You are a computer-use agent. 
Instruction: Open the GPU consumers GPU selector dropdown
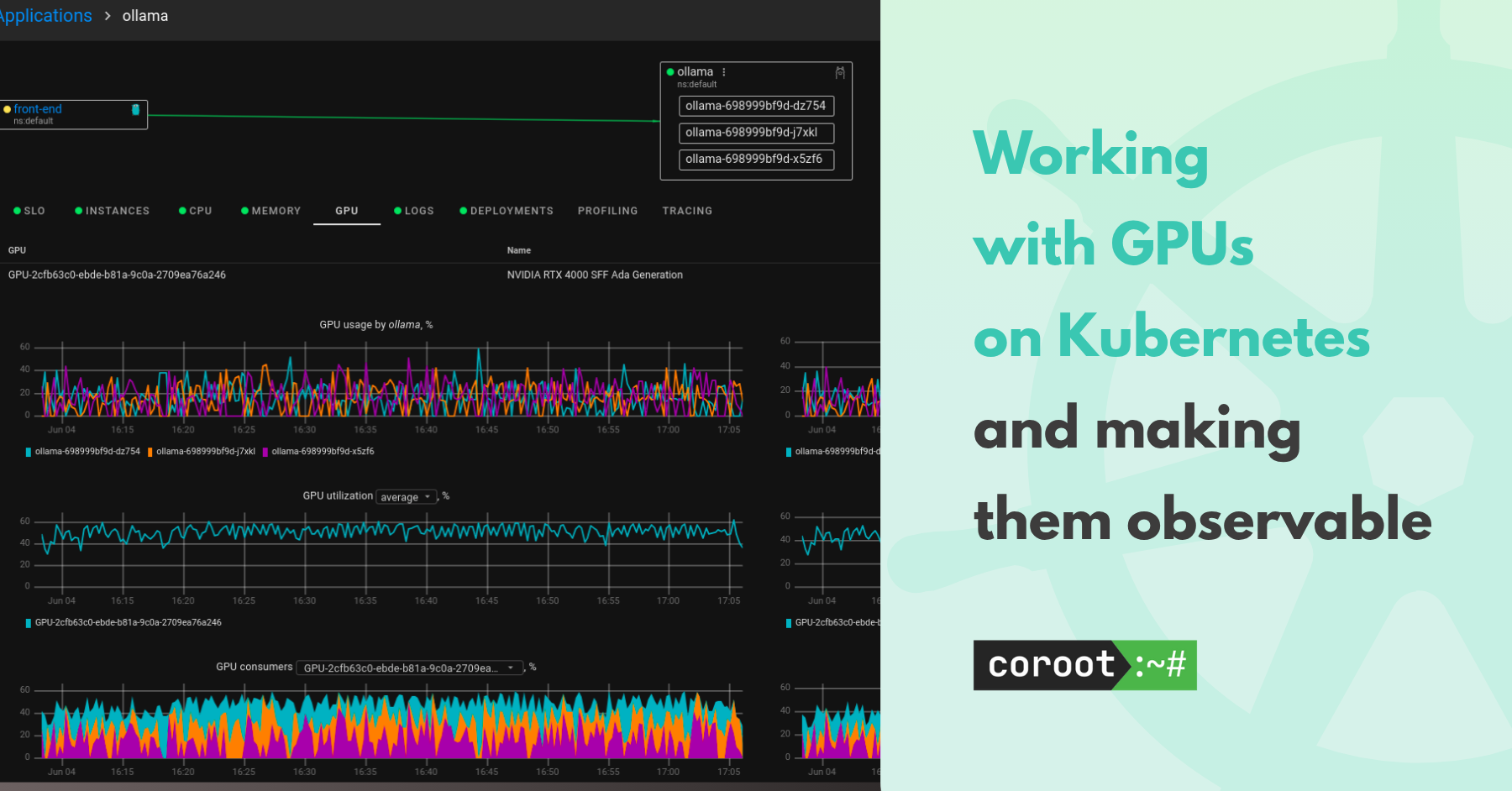(x=410, y=668)
